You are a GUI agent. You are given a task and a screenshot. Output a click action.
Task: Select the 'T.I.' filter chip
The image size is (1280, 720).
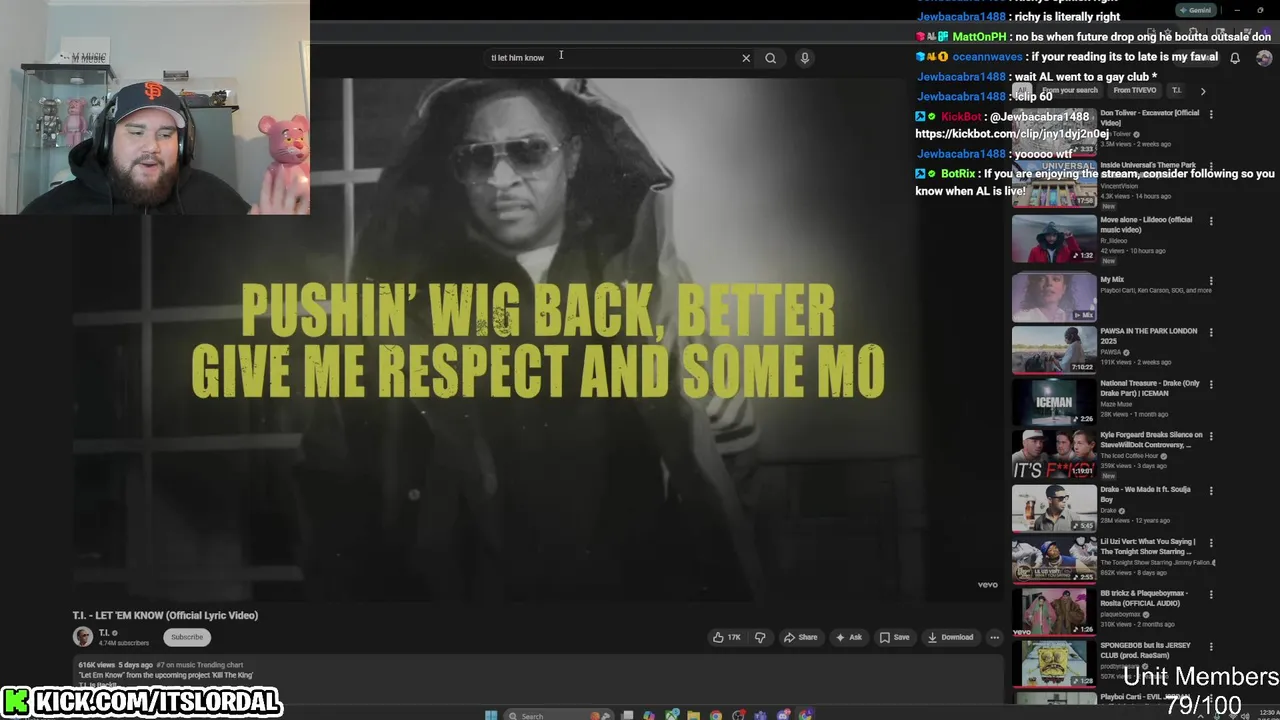(1176, 90)
